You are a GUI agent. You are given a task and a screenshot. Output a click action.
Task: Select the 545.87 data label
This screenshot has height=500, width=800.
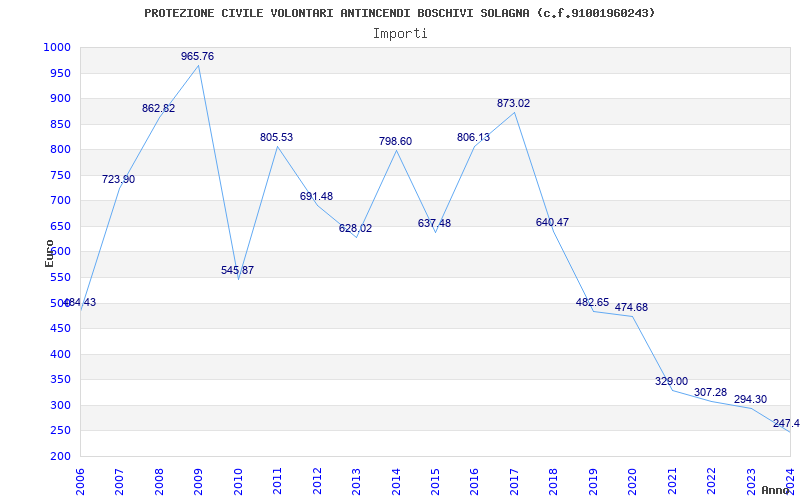(x=237, y=270)
